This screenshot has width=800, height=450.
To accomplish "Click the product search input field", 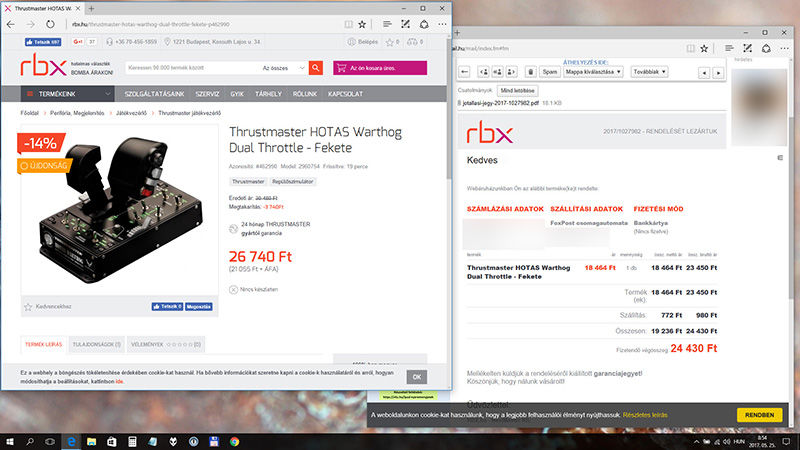I will click(x=193, y=68).
